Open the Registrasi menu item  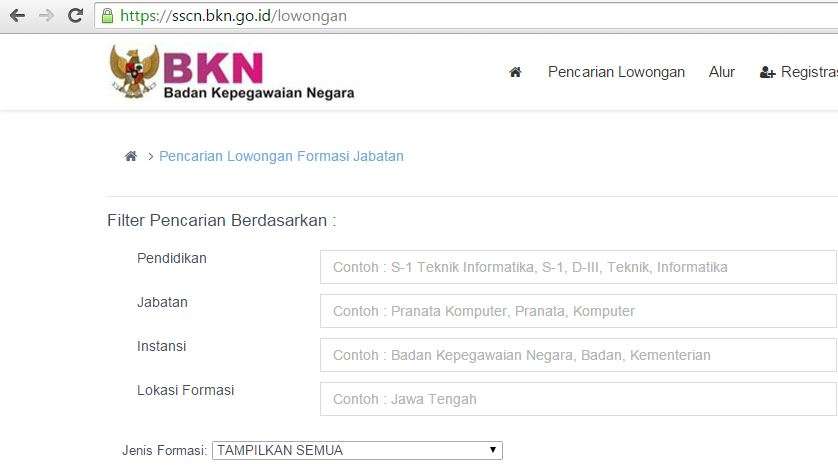(x=798, y=72)
